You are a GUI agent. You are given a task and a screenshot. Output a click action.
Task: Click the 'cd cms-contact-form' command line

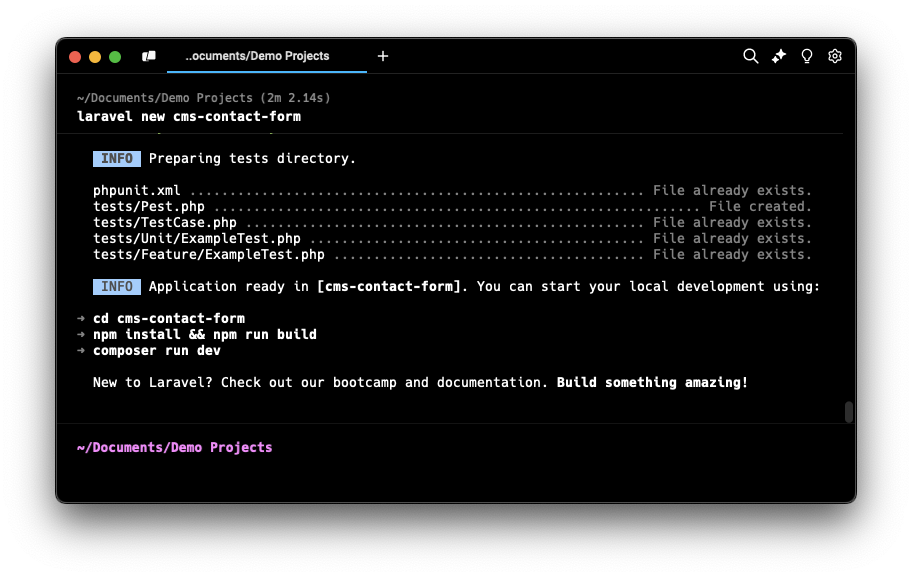point(168,318)
